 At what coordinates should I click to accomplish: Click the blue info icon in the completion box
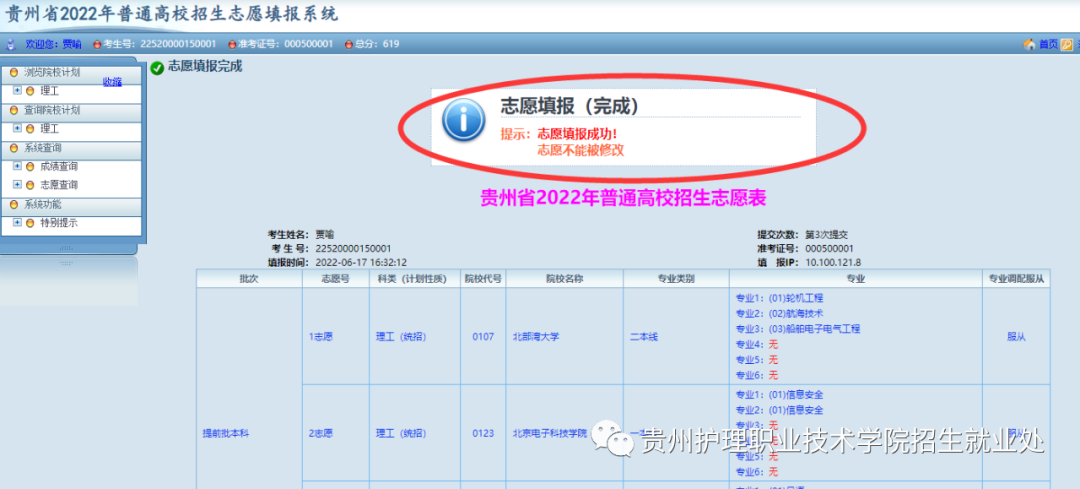464,121
